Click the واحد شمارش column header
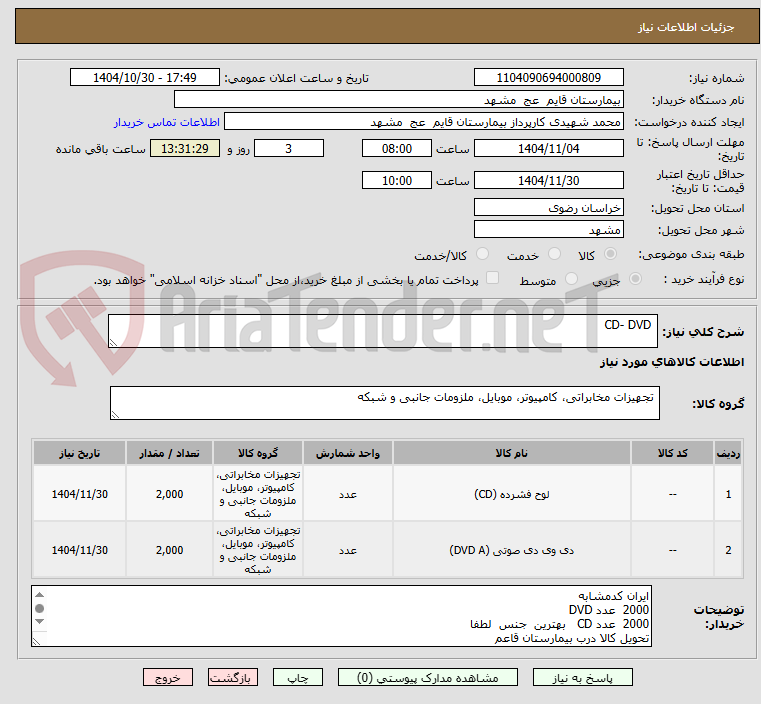 347,453
